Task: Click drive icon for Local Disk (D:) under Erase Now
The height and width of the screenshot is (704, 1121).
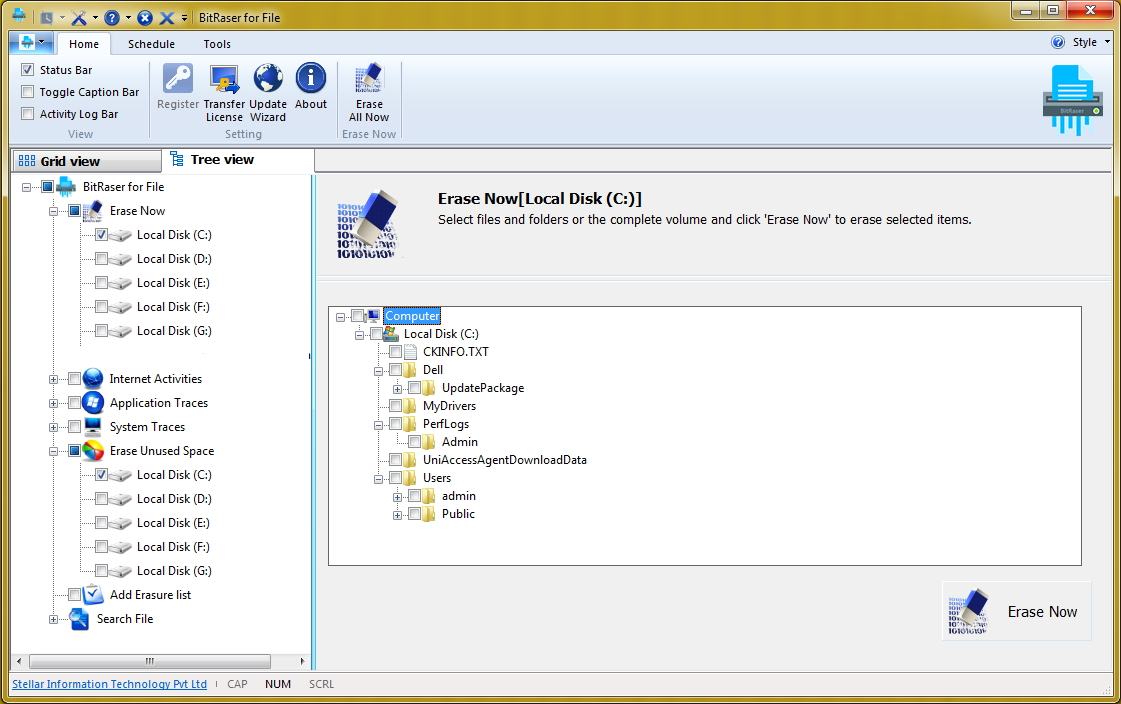Action: (x=122, y=259)
